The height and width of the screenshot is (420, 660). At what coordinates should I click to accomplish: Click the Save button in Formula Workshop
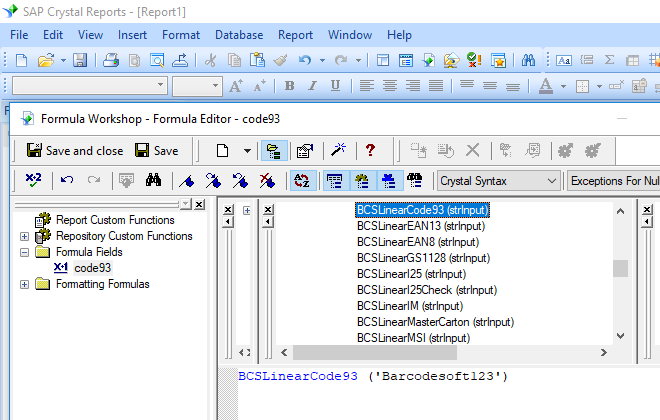(157, 150)
